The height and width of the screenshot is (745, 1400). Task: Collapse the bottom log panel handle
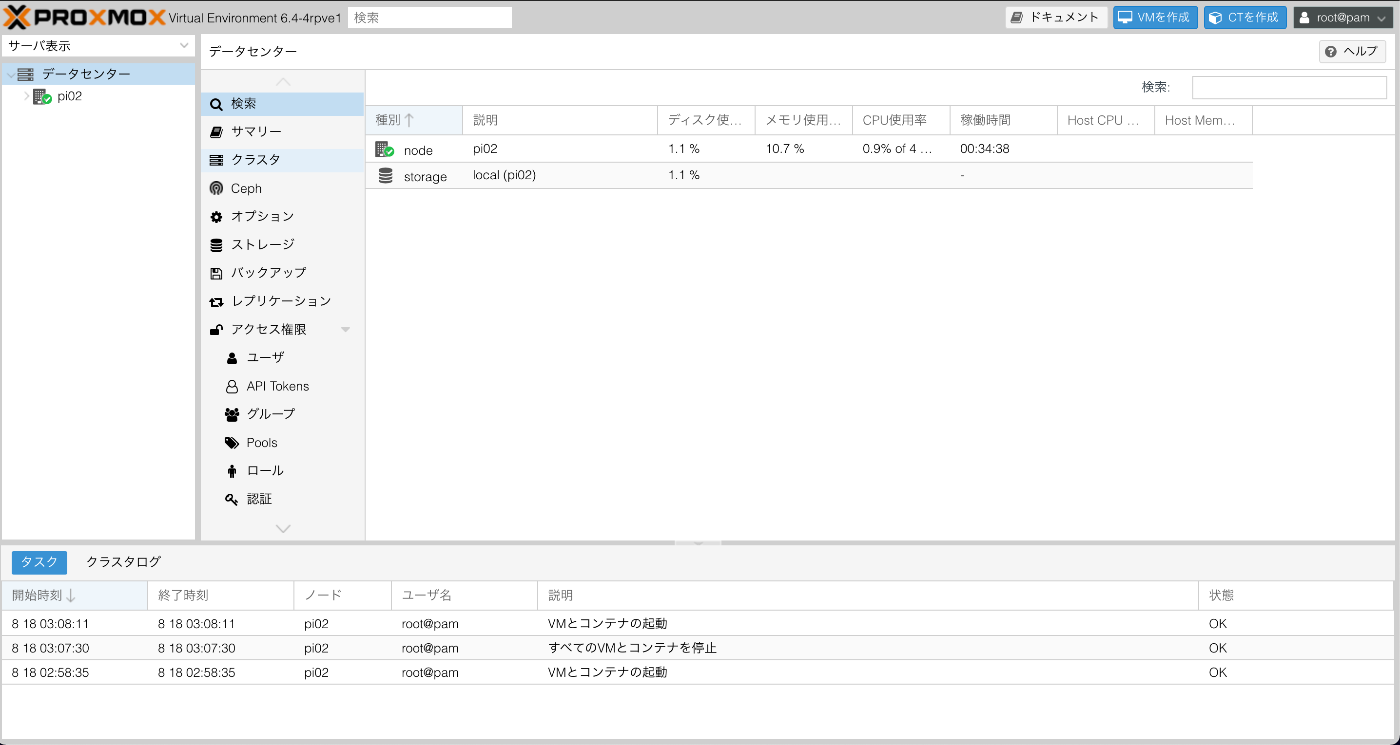[698, 542]
